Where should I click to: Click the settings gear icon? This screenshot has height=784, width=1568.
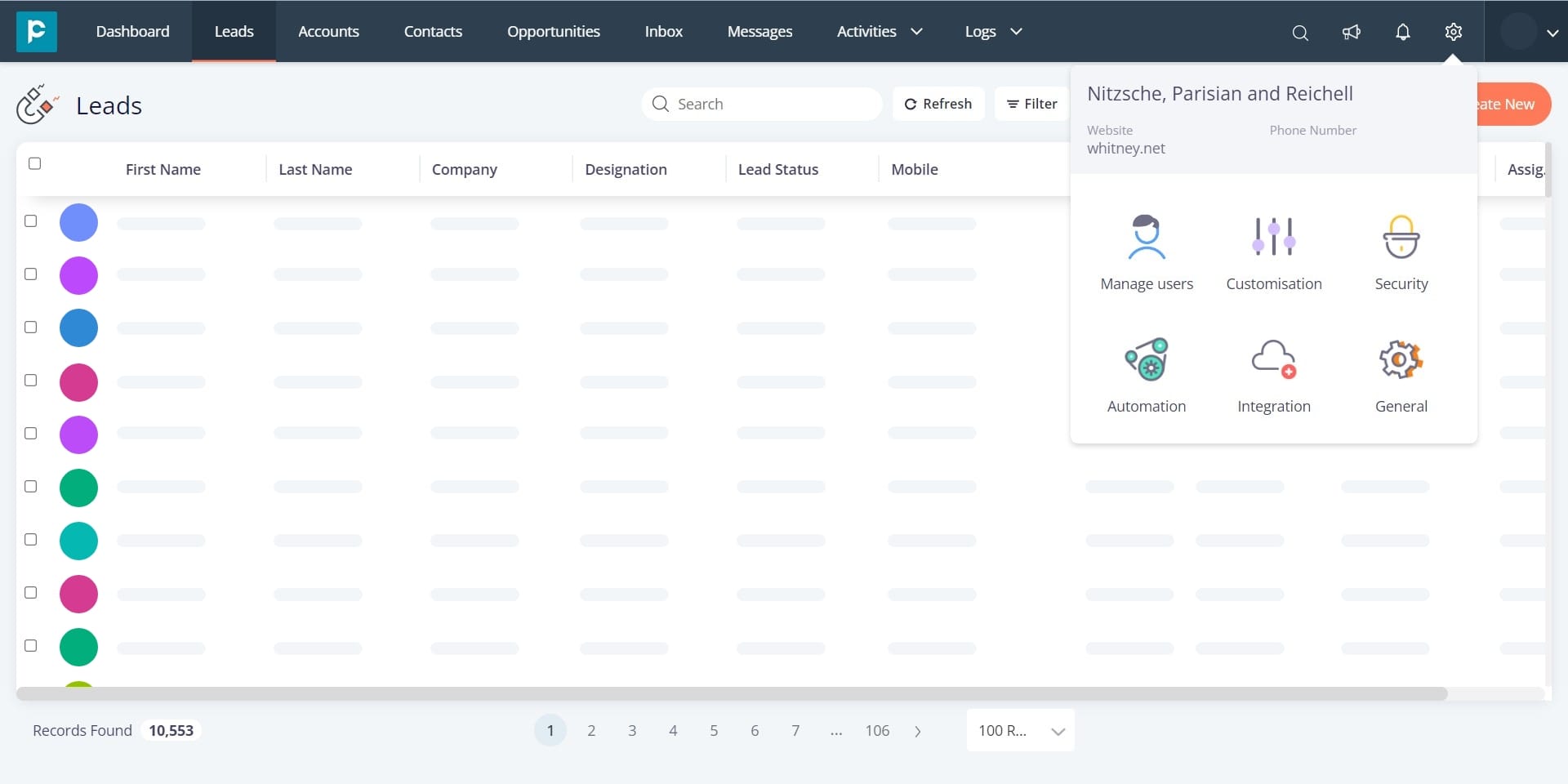point(1453,32)
